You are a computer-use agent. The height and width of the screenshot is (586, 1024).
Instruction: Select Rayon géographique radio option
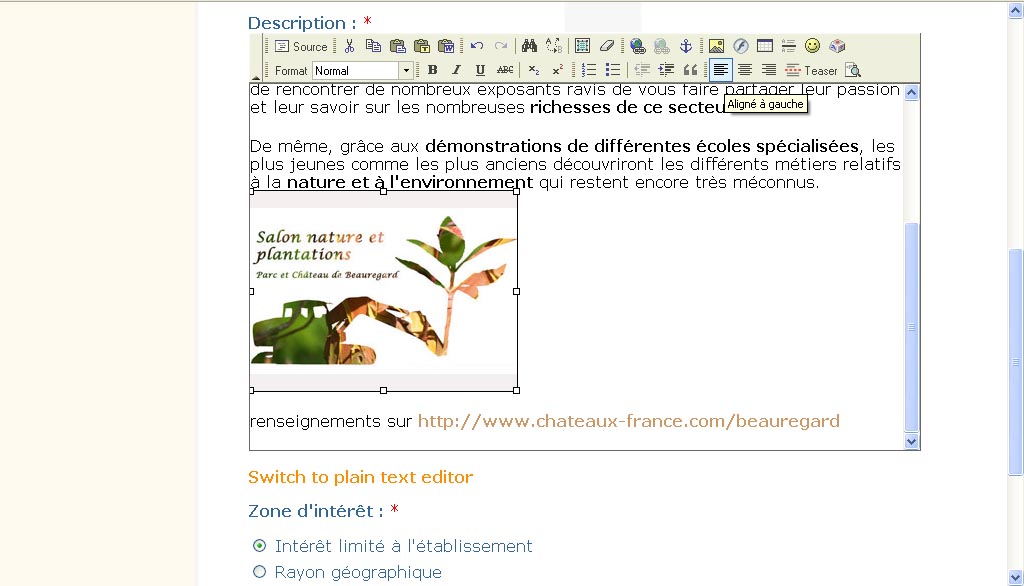pos(259,572)
